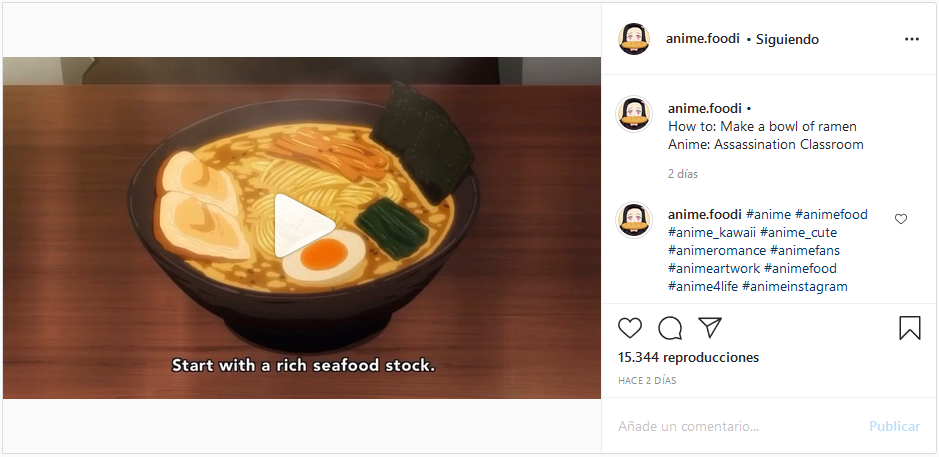939x457 pixels.
Task: Open the #anime_kawaii hashtag
Action: coord(712,232)
